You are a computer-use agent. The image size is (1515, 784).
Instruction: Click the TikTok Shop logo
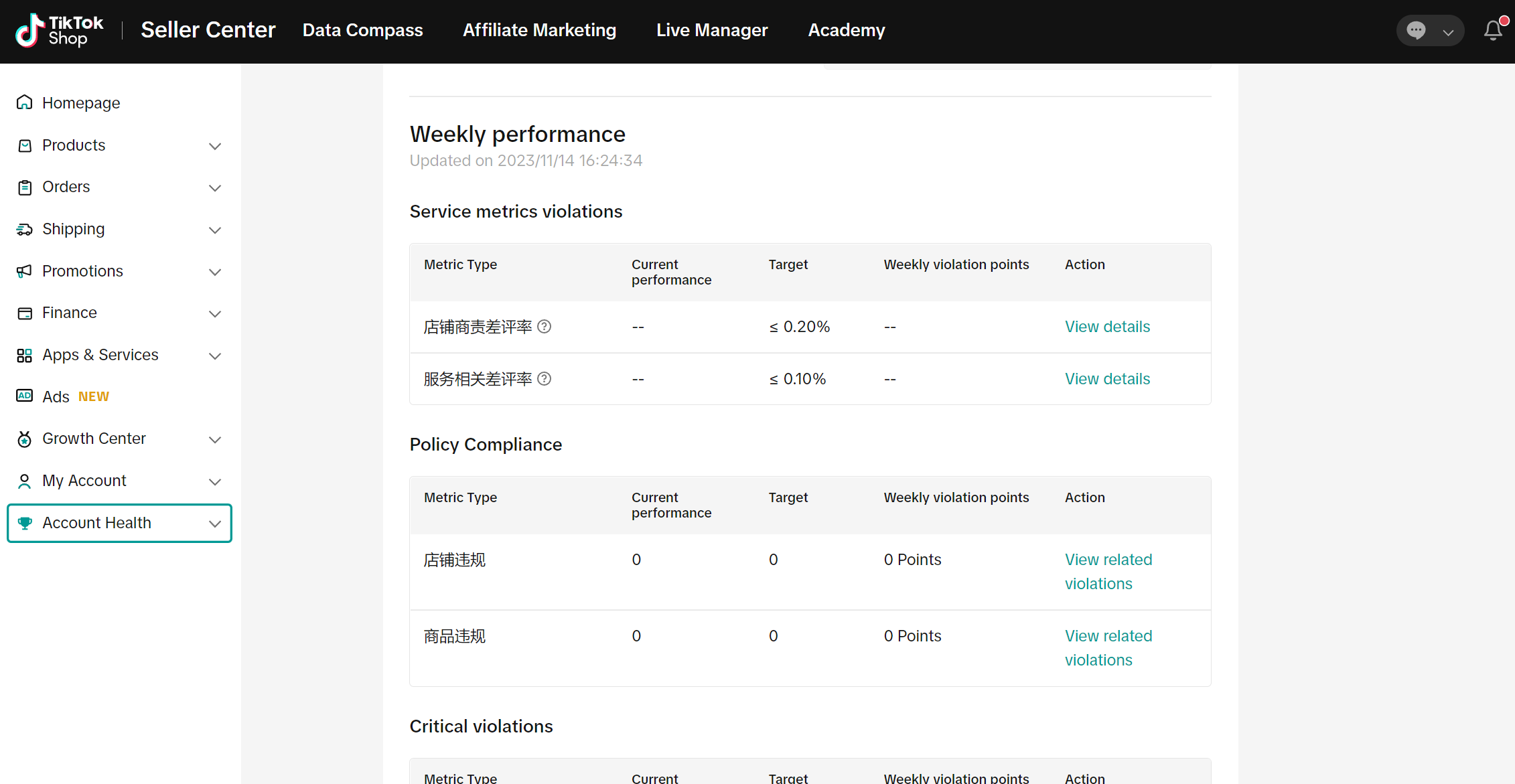coord(60,31)
